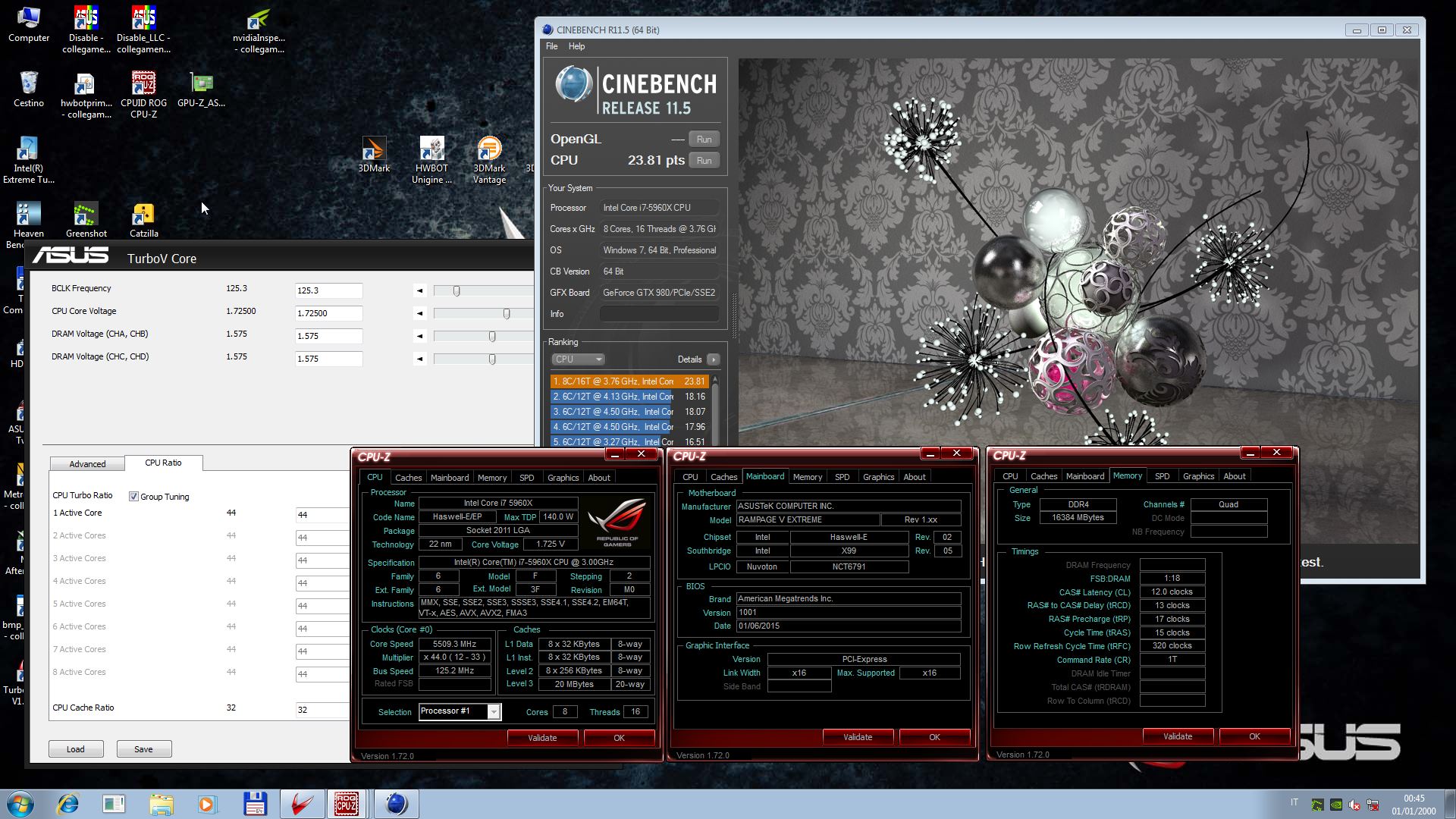Open hwbotprime desktop shortcut
This screenshot has height=819, width=1456.
[x=86, y=94]
